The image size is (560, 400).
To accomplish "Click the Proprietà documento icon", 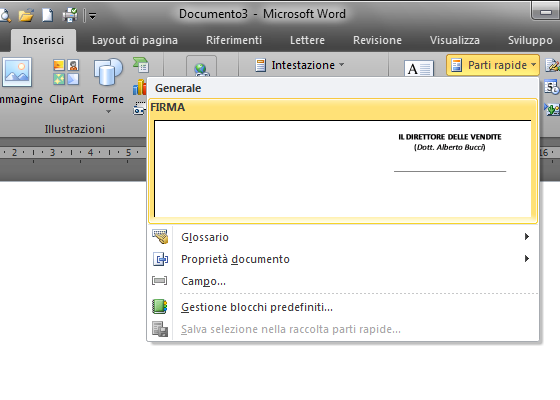I will 160,259.
